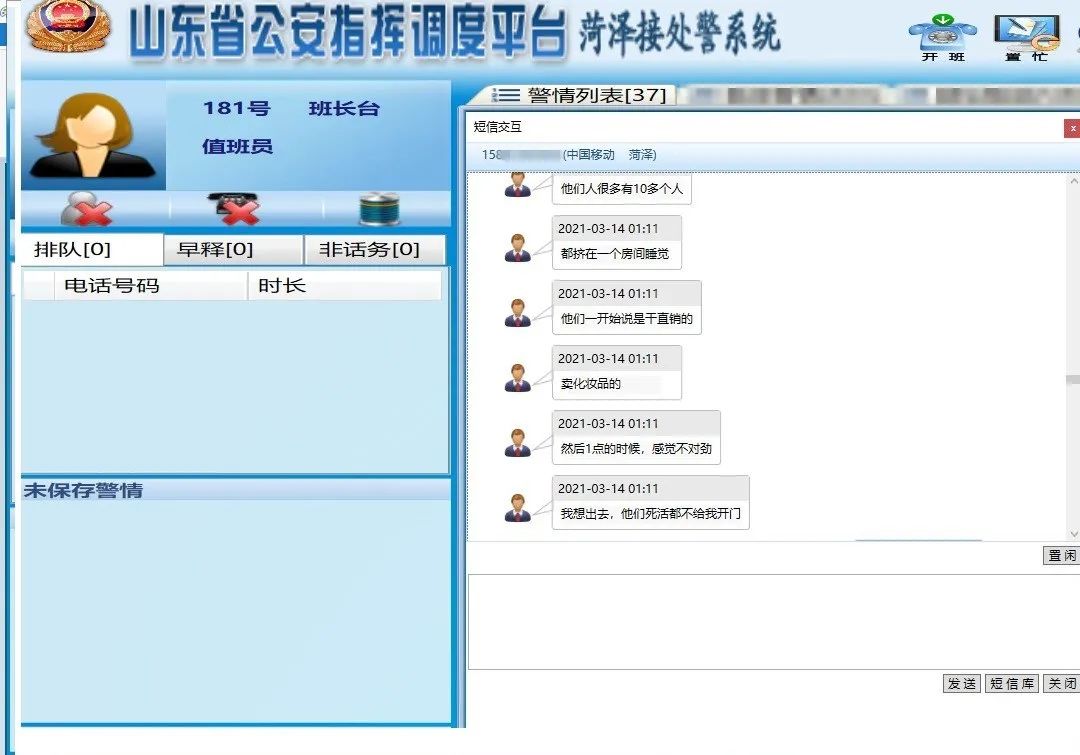Image resolution: width=1080 pixels, height=755 pixels.
Task: Click the list icon beside 警情列表
Action: click(x=509, y=96)
